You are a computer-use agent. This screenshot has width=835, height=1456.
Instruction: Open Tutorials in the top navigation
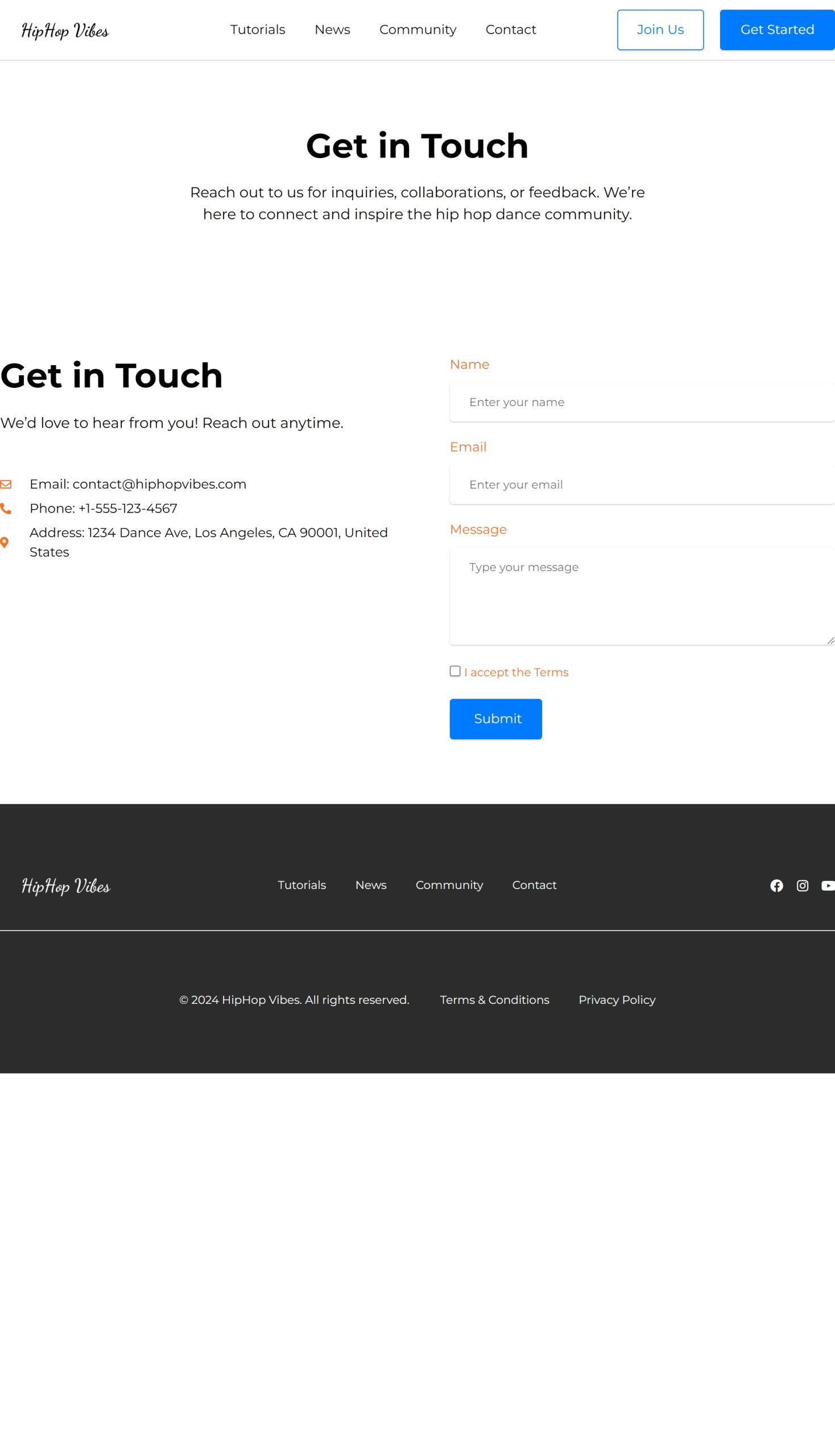(x=258, y=30)
